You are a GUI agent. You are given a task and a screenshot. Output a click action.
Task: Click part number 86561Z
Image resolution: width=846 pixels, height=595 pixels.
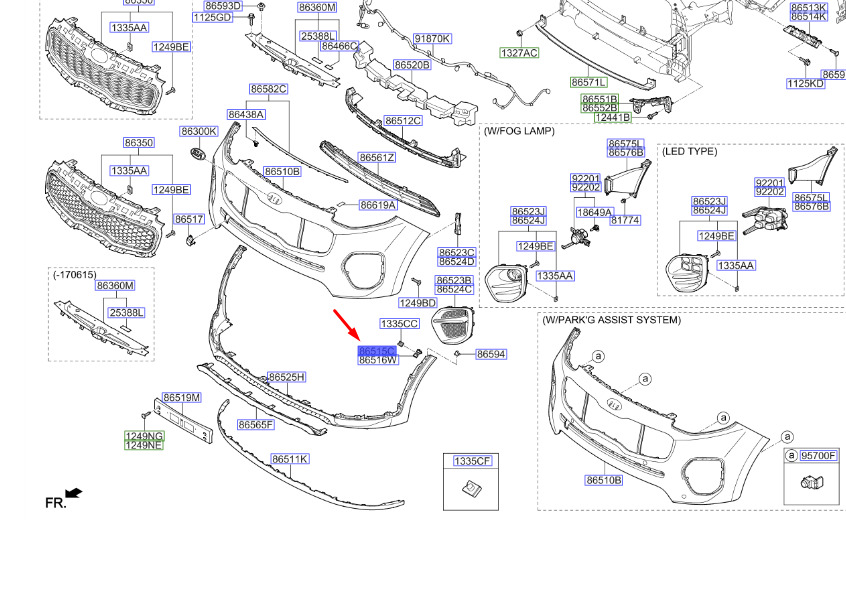377,158
